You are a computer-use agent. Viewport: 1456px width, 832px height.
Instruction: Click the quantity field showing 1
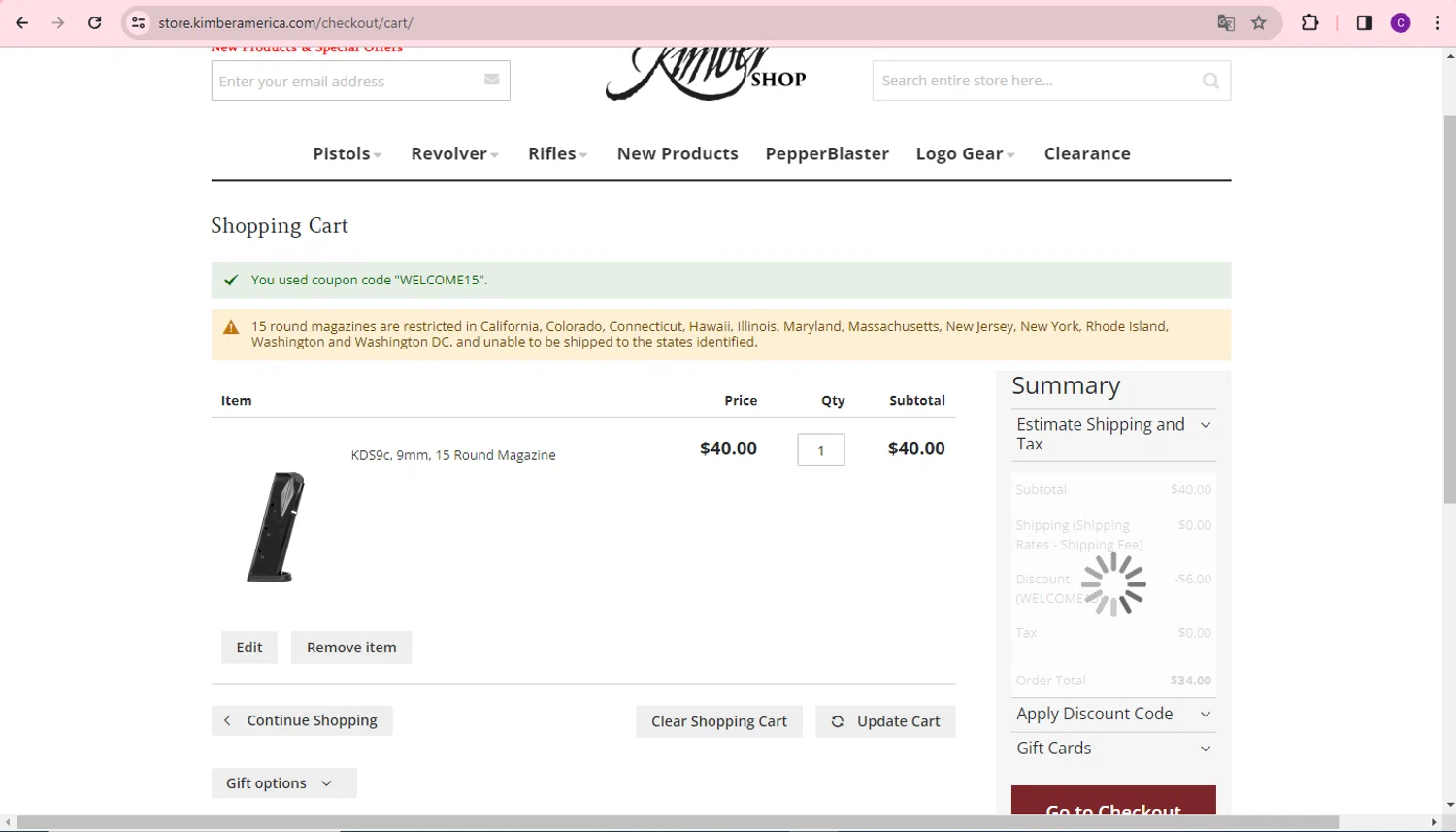click(x=821, y=449)
